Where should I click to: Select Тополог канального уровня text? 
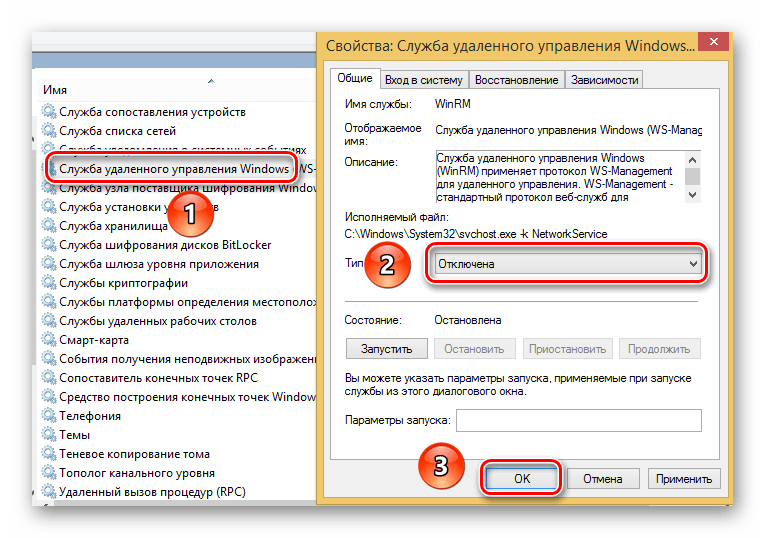(137, 473)
